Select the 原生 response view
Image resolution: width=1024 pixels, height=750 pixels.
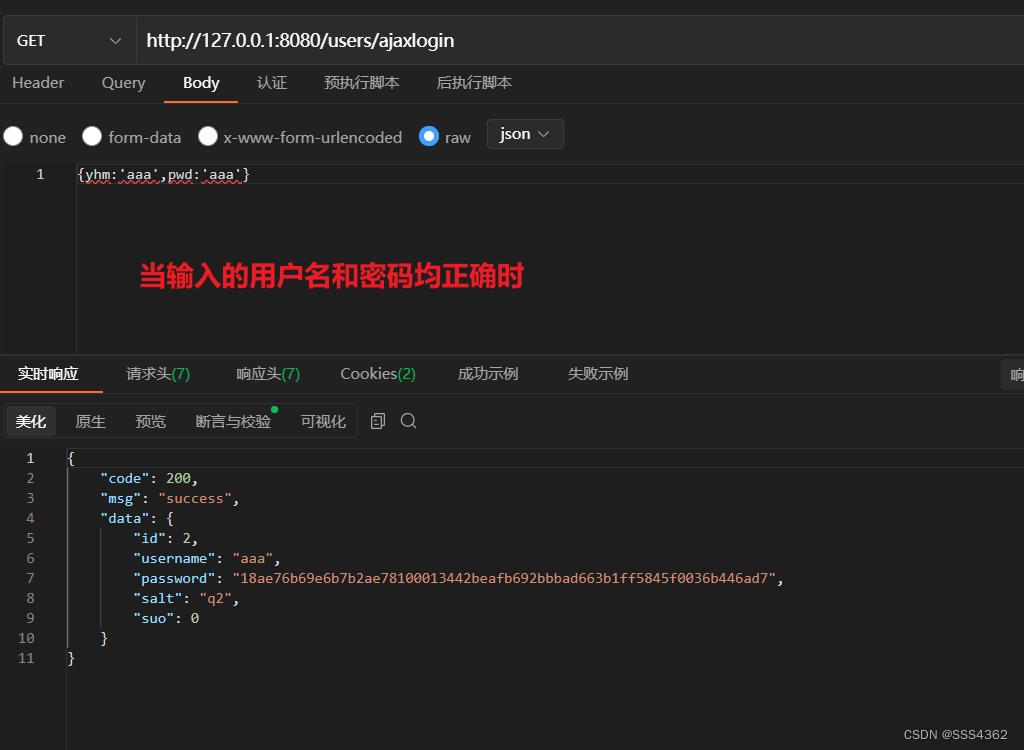91,421
